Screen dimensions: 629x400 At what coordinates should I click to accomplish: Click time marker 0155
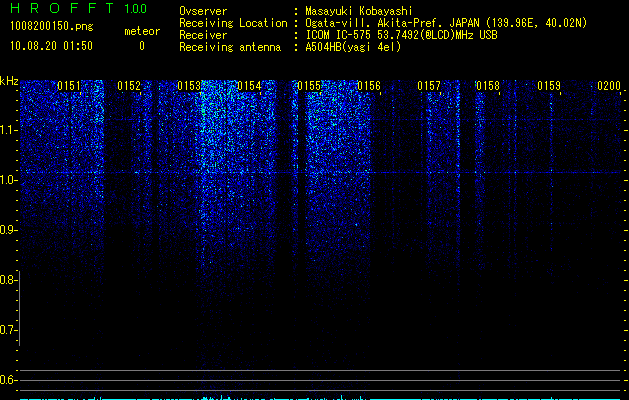(309, 86)
